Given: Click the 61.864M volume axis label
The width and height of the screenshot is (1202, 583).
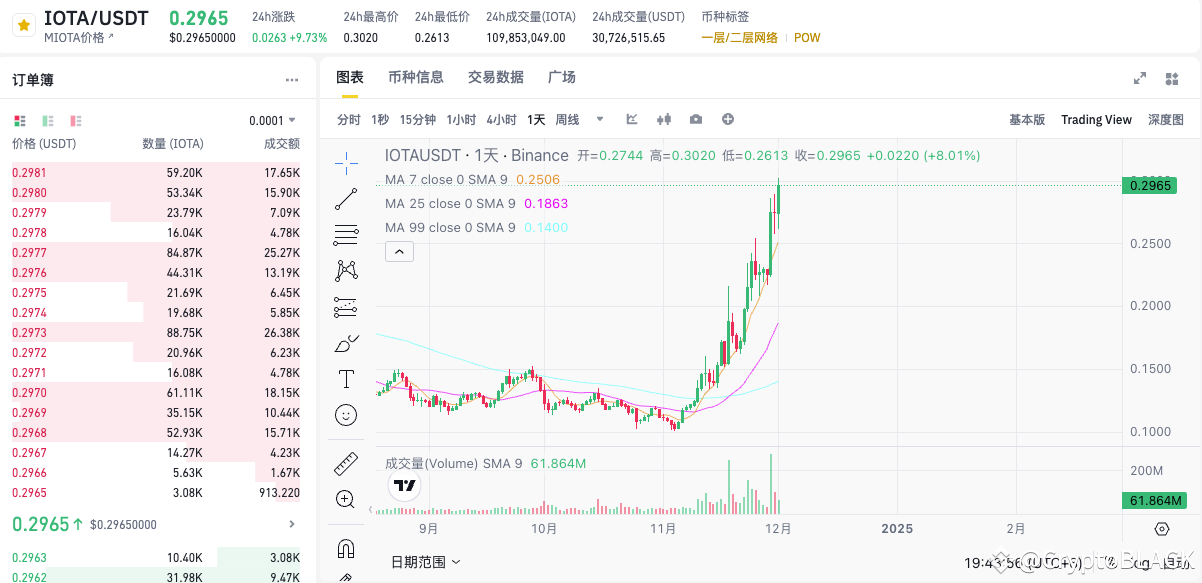Looking at the screenshot, I should click(1153, 501).
